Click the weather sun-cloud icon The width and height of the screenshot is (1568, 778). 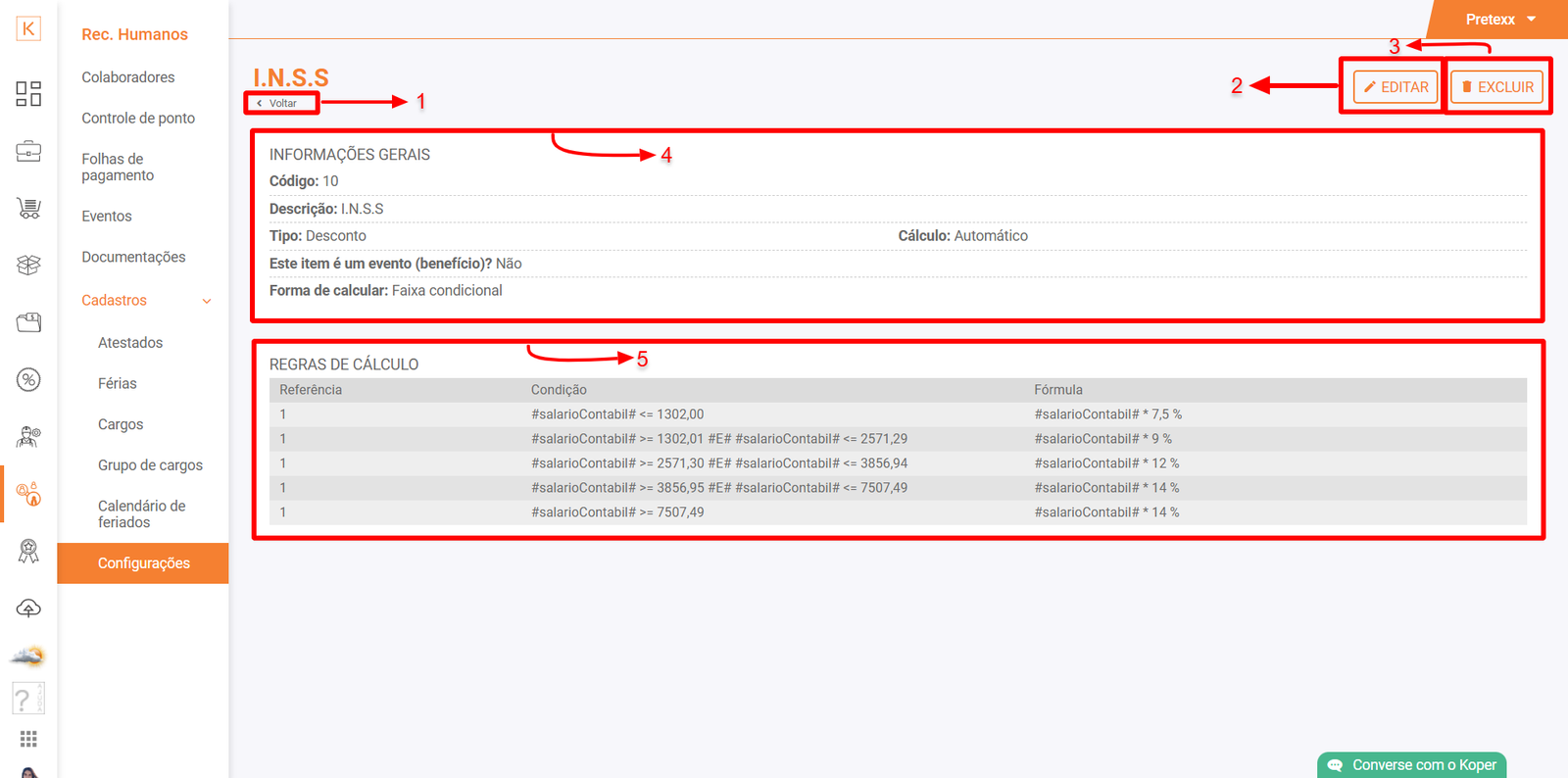point(28,656)
